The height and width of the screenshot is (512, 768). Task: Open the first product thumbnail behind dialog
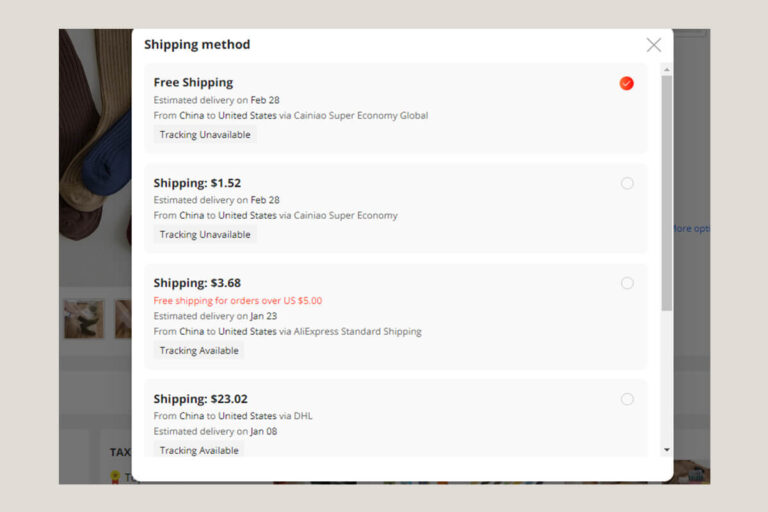[x=84, y=318]
